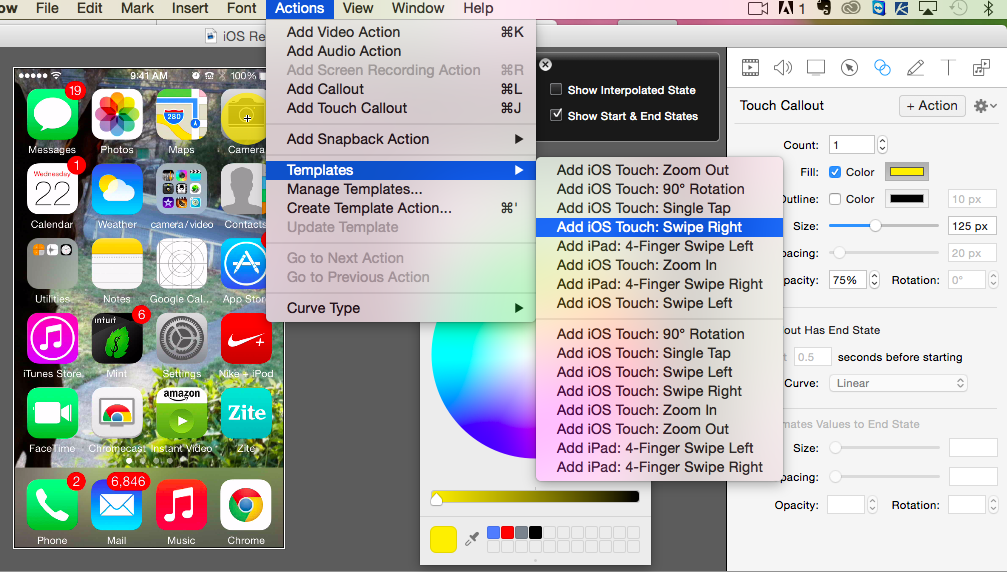
Task: Tap the Music icon in the dock
Action: [181, 505]
